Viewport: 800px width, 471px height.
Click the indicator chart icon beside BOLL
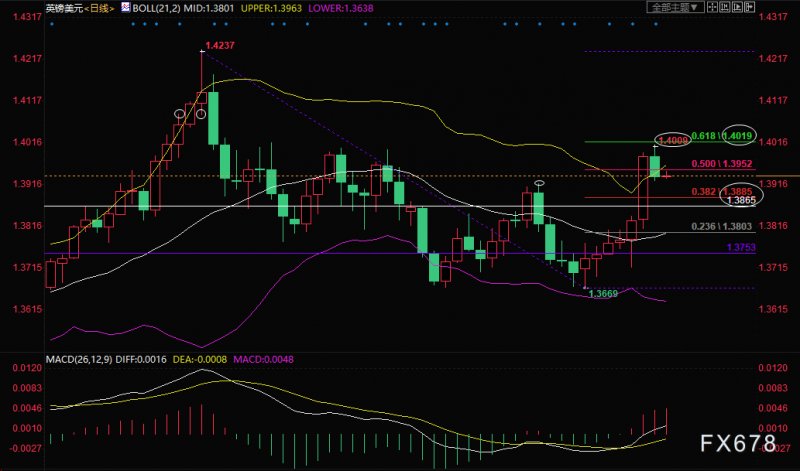126,7
